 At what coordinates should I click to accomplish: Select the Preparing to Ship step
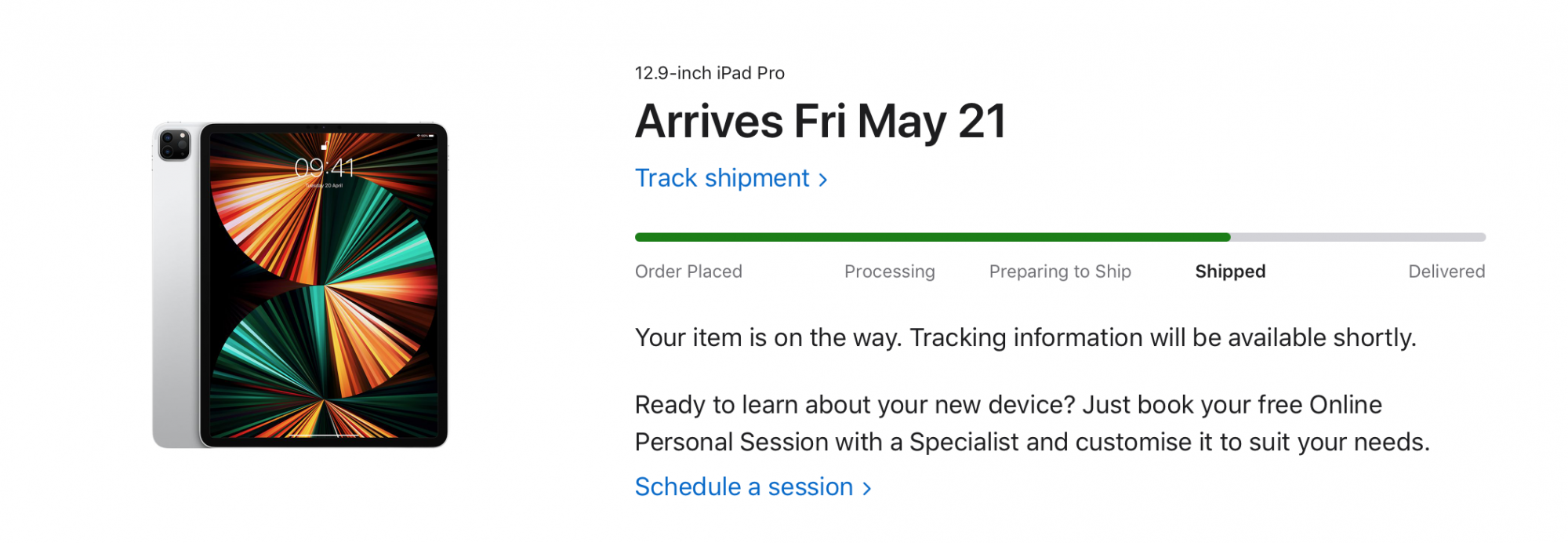(x=1059, y=271)
